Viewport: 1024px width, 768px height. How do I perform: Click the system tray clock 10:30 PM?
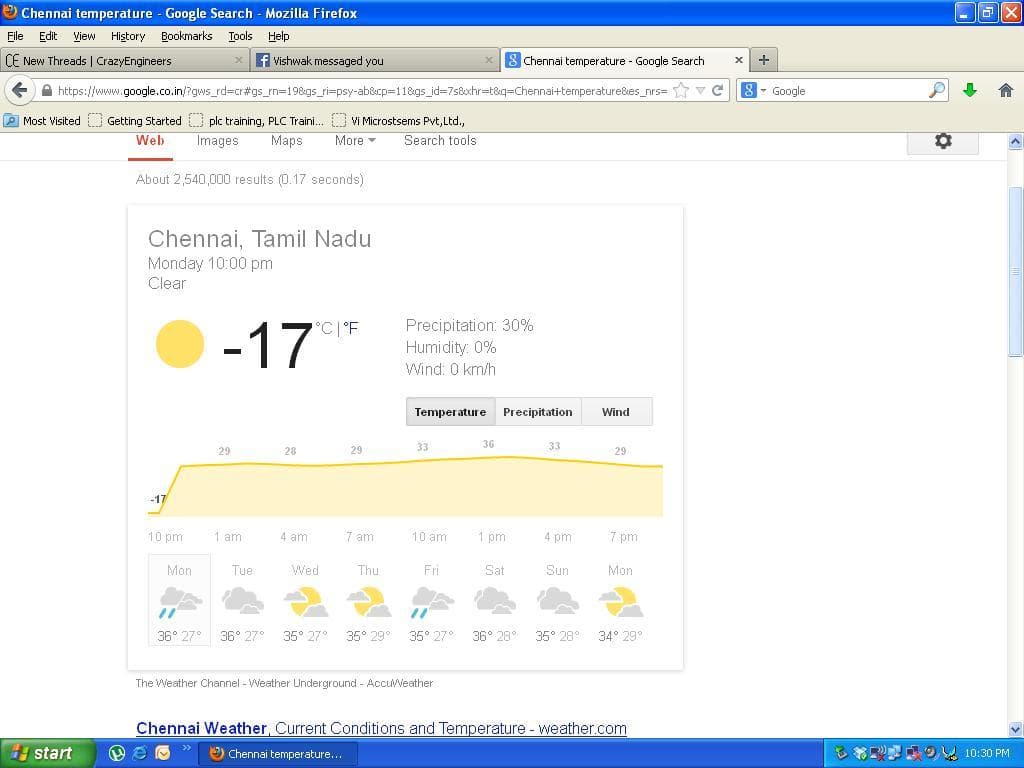[987, 753]
